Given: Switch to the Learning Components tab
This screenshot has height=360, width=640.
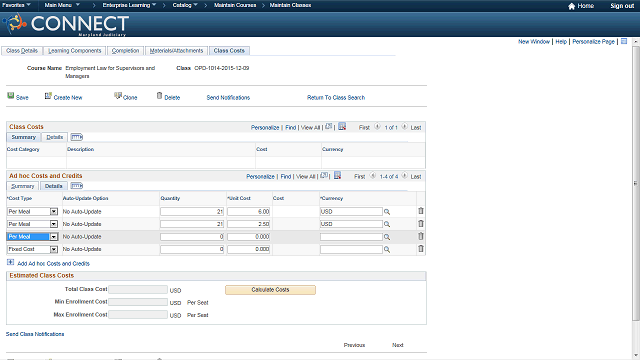Looking at the screenshot, I should pyautogui.click(x=75, y=51).
